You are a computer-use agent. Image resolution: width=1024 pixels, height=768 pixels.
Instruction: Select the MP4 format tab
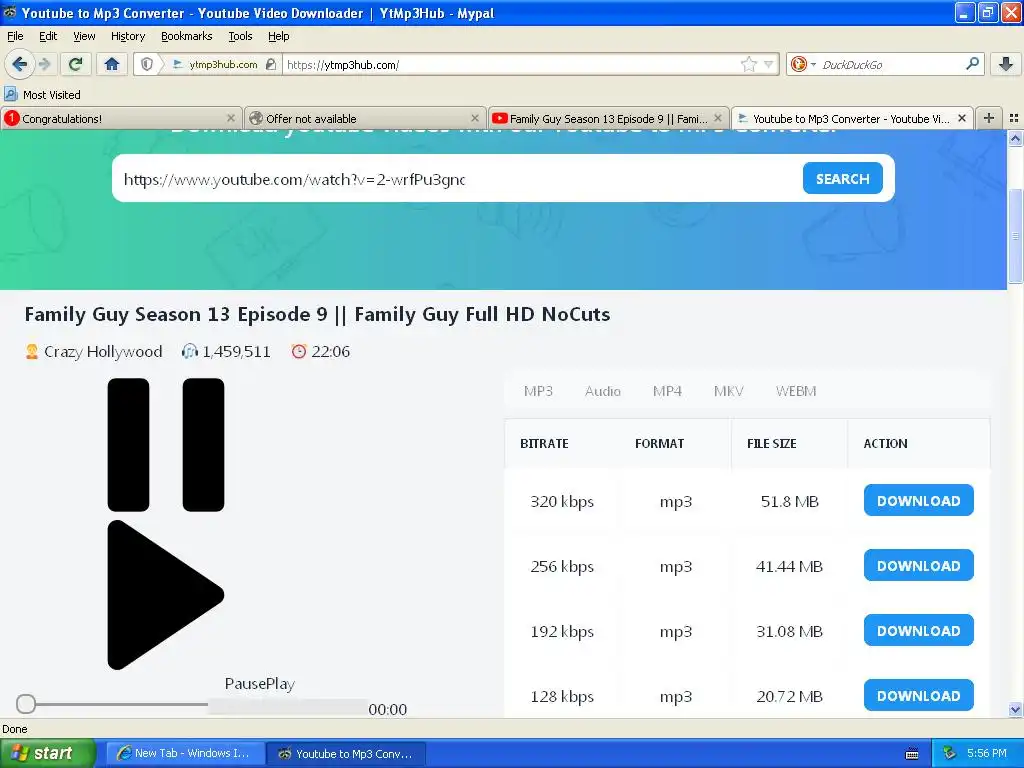(667, 391)
